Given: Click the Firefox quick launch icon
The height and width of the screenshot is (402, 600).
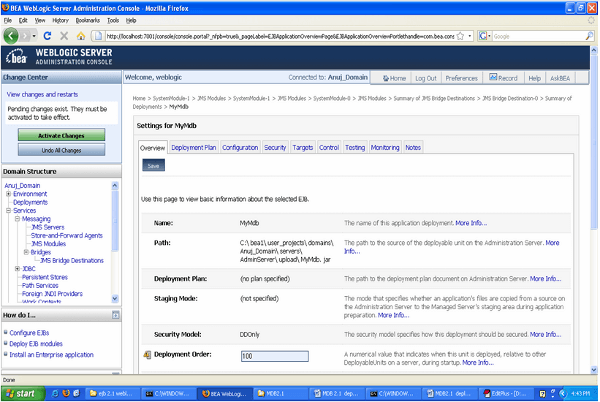Looking at the screenshot, I should pyautogui.click(x=65, y=393).
